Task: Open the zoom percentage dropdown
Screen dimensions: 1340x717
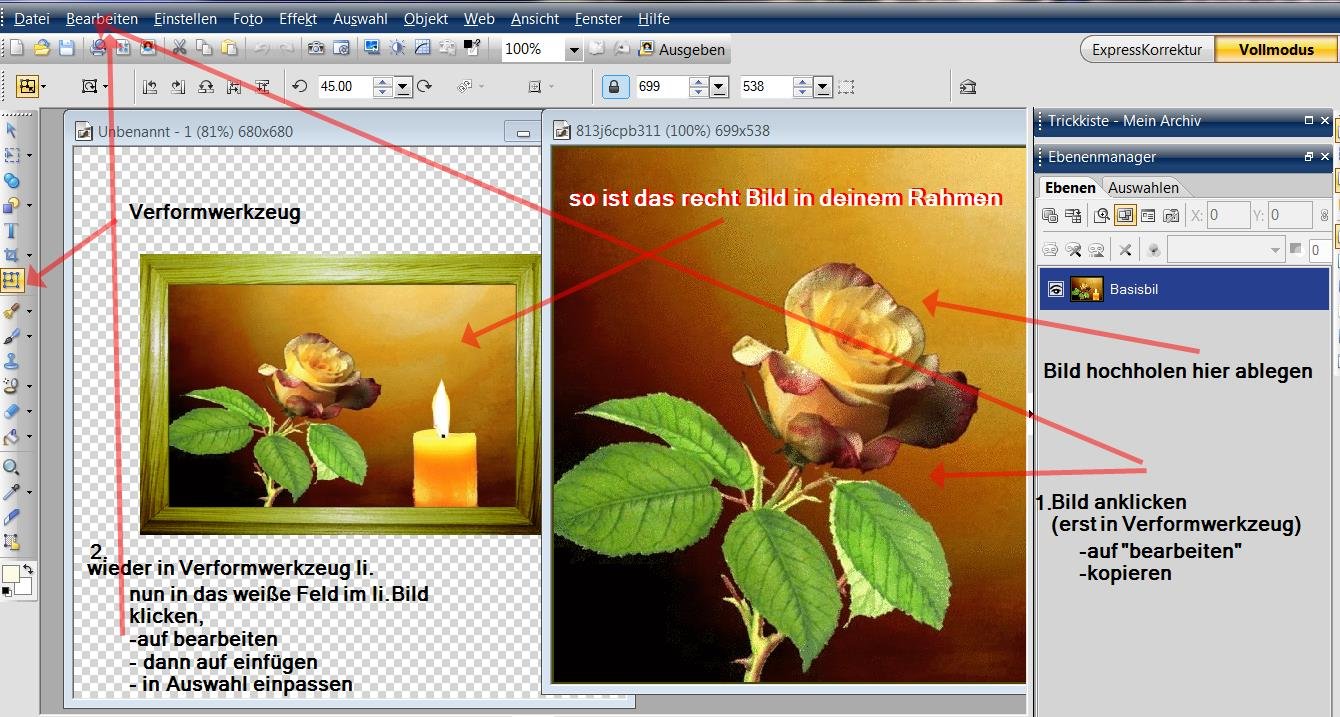Action: click(574, 49)
